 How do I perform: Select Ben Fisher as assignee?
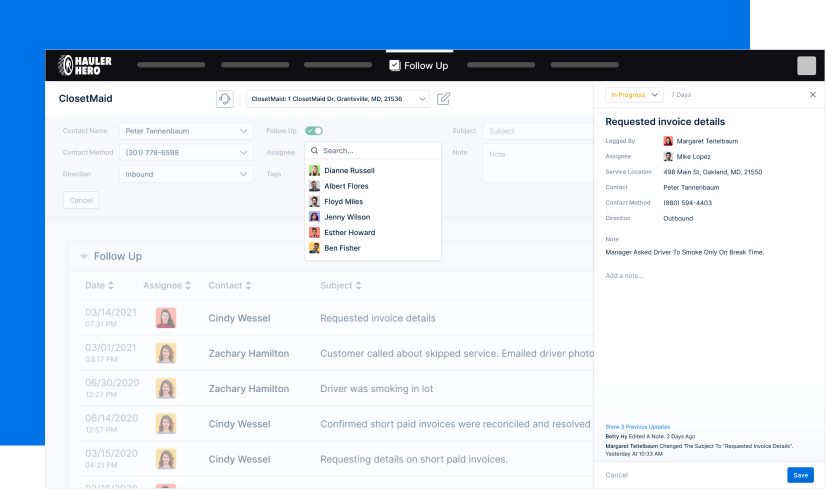click(373, 248)
